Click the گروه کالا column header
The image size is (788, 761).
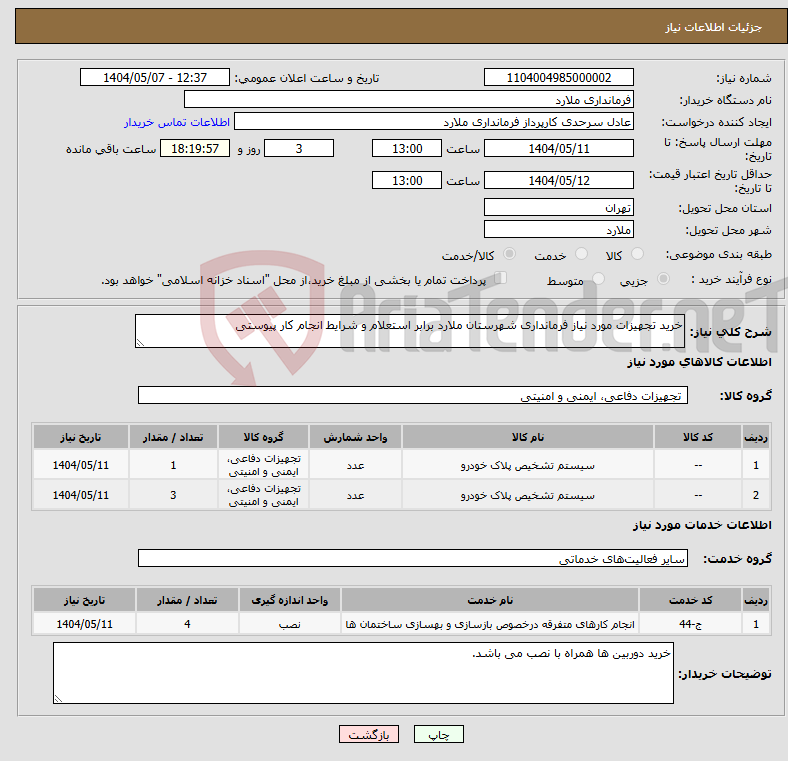263,437
